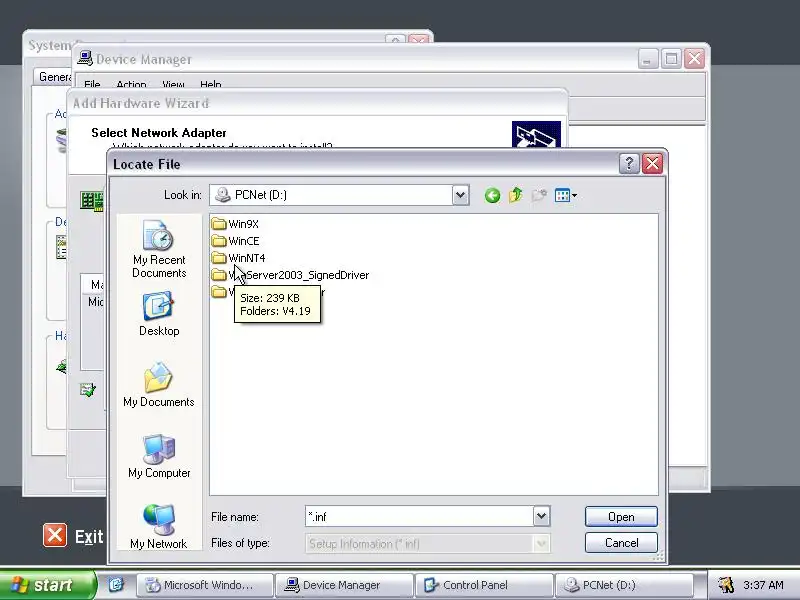Click the Open button
This screenshot has width=800, height=600.
click(621, 517)
